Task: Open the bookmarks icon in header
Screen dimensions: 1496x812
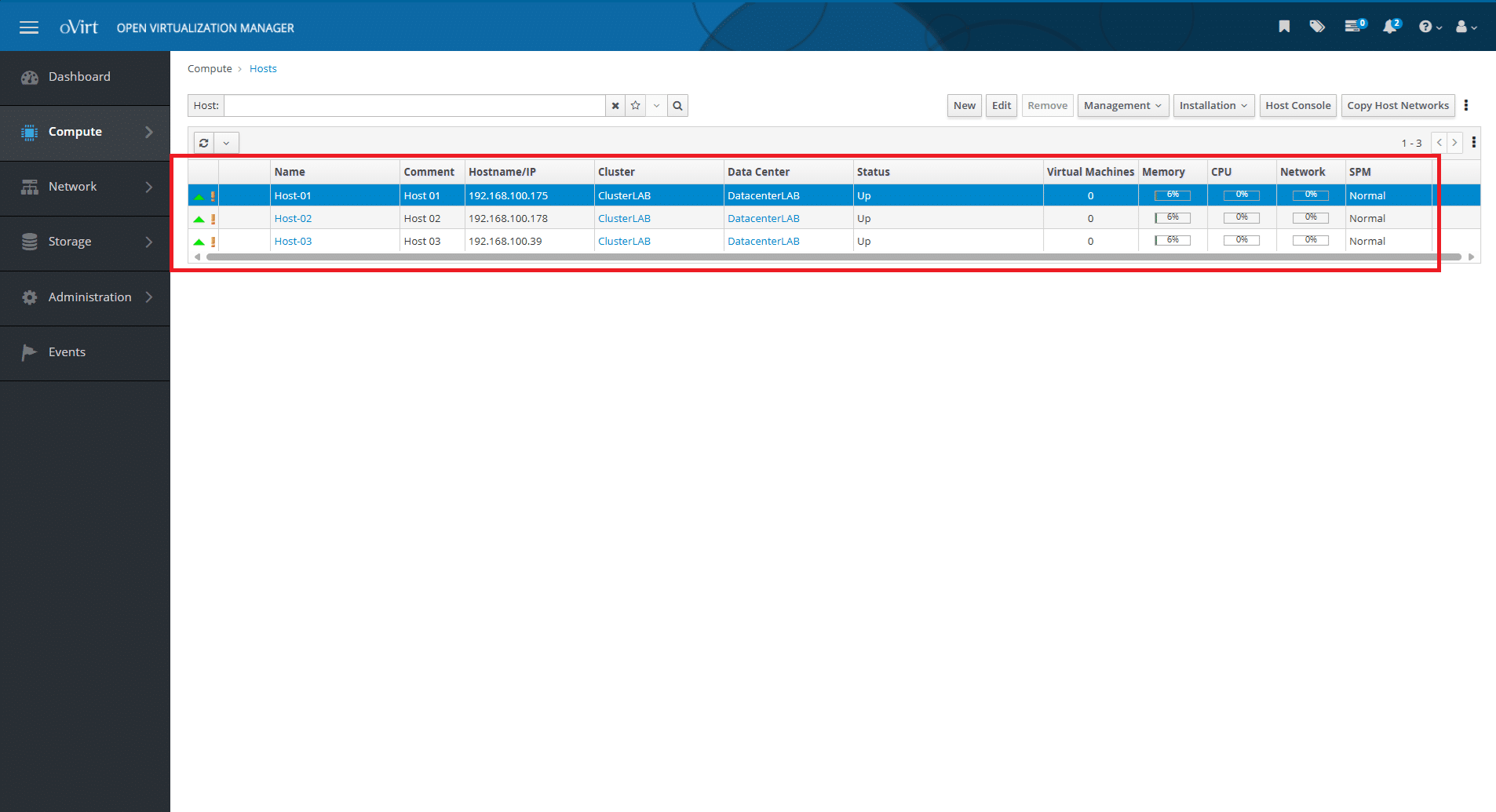Action: pyautogui.click(x=1284, y=27)
